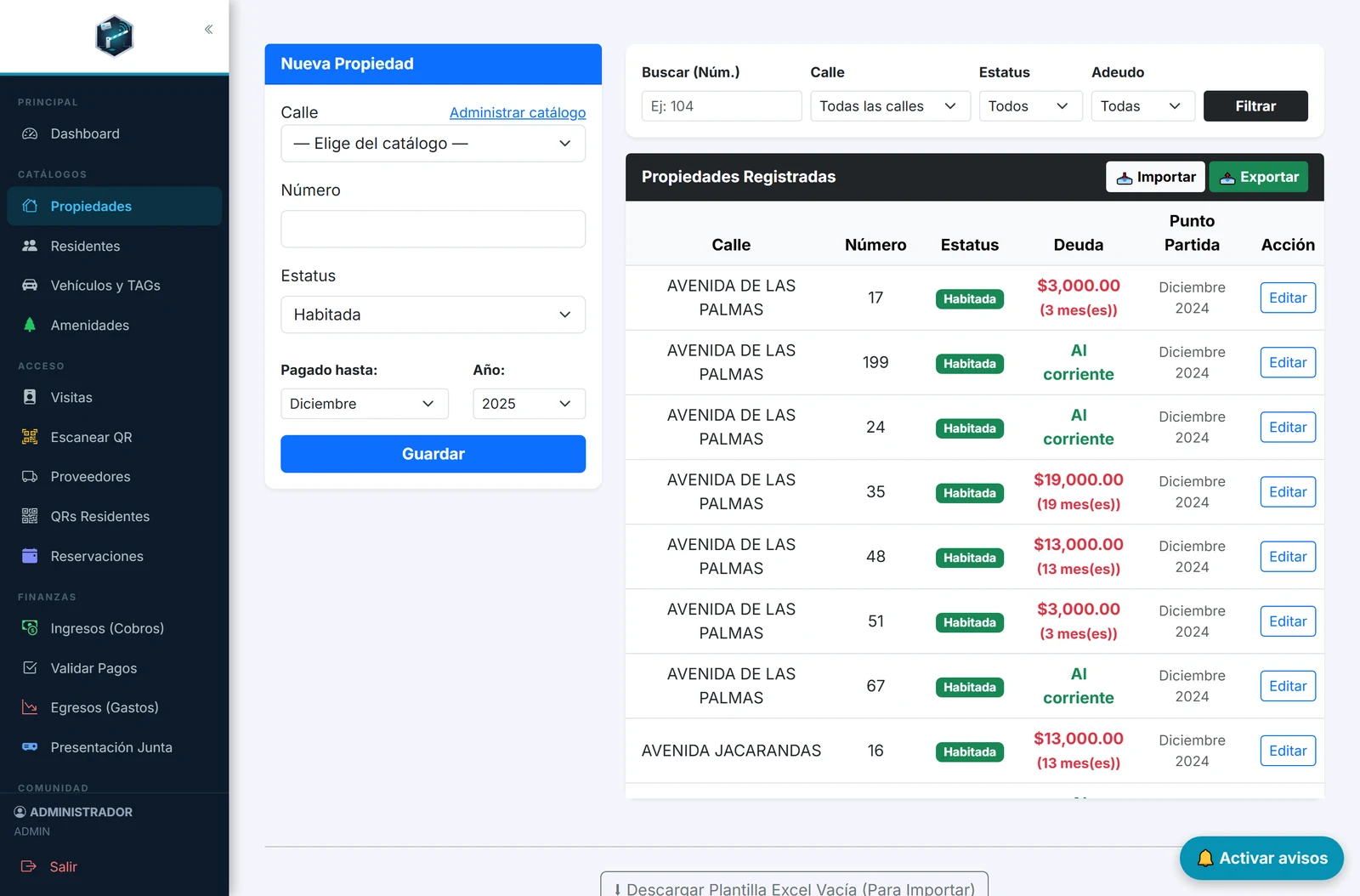Click the Validar Pagos check icon
This screenshot has width=1360, height=896.
pos(30,668)
